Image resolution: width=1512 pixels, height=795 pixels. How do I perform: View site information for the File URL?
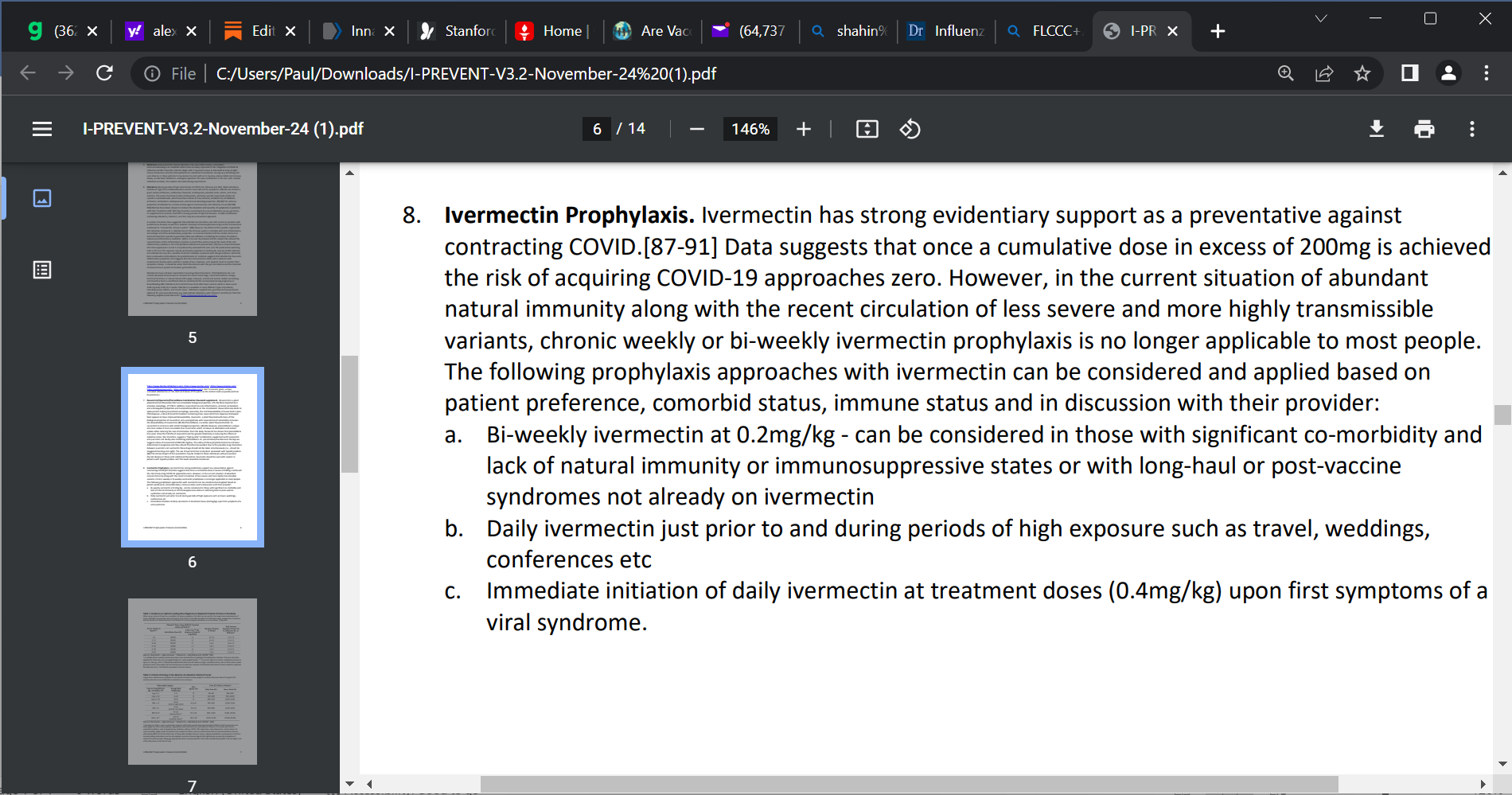152,73
